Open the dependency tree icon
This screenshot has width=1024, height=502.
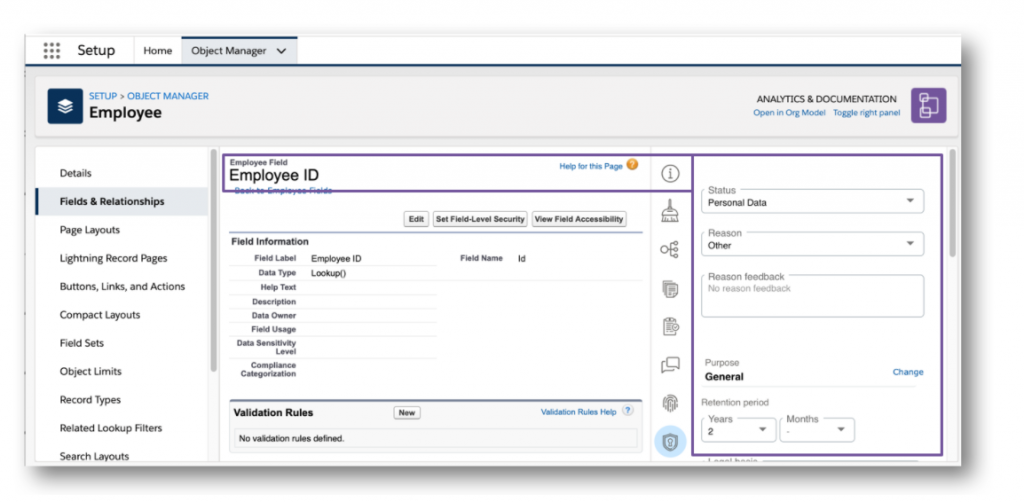point(670,249)
